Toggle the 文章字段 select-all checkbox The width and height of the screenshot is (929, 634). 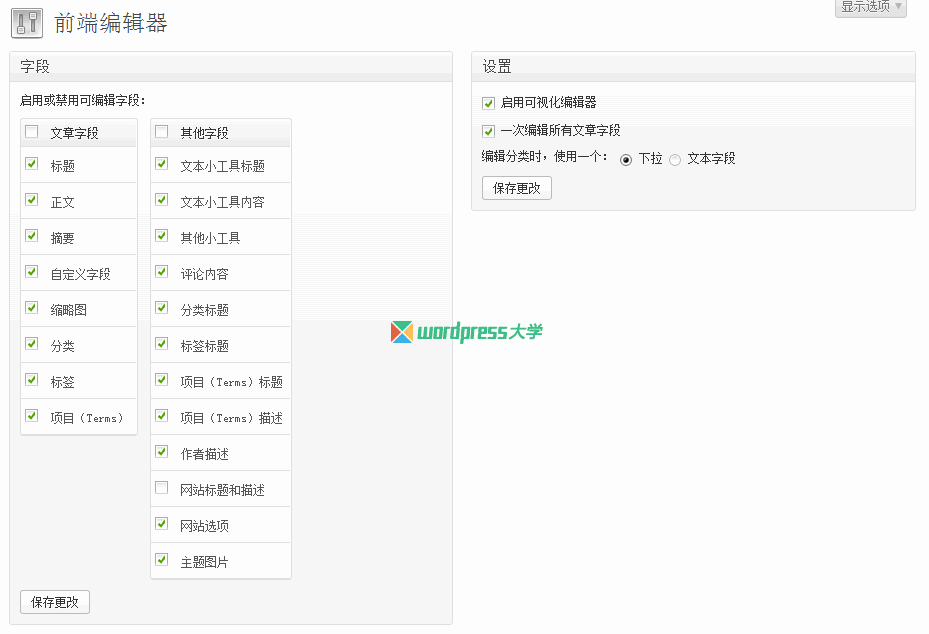[x=32, y=132]
